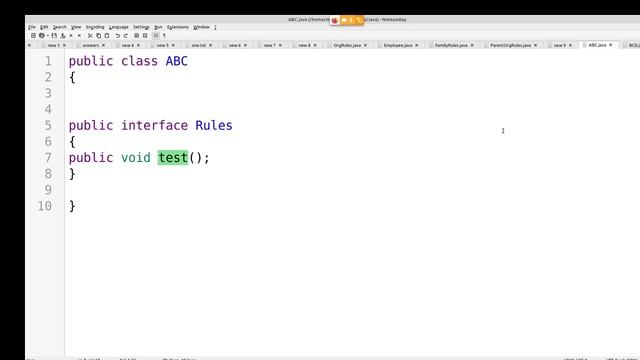Click the Zoom Out toolbar icon

145,36
